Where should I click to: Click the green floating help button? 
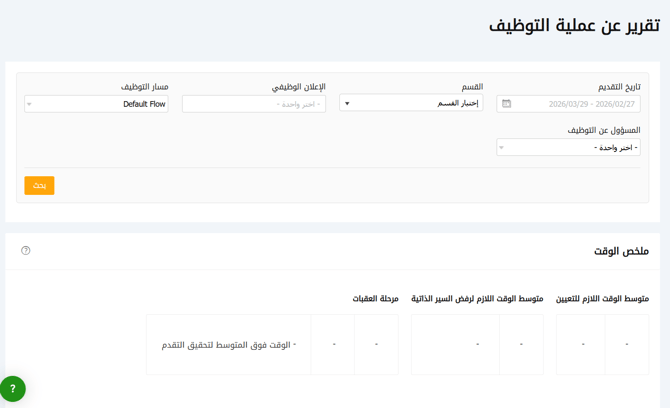pos(12,388)
